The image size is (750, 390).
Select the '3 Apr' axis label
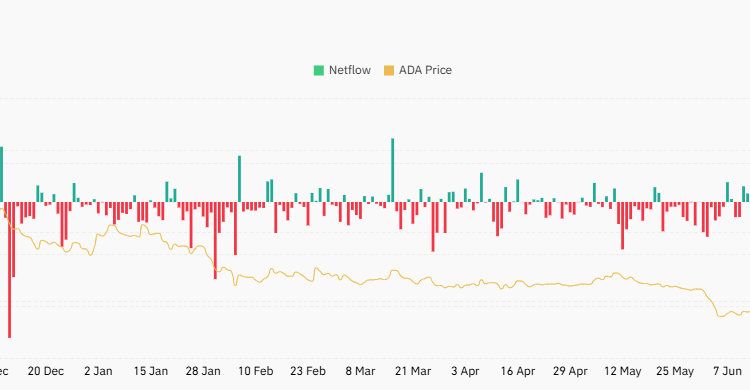click(465, 371)
